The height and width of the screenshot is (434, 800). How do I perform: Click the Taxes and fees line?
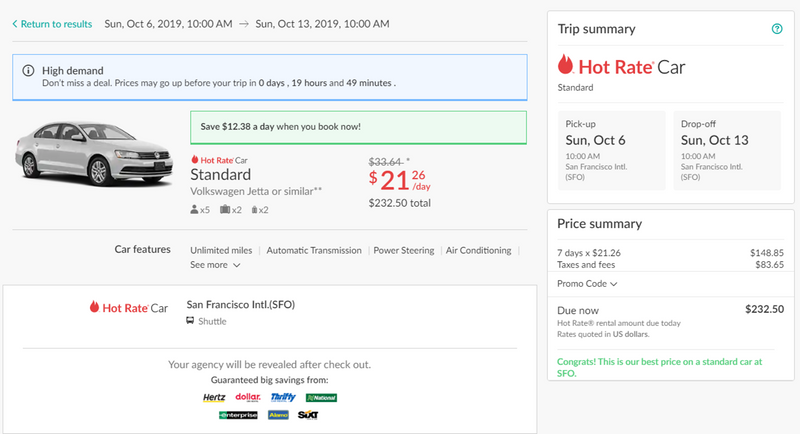(670, 265)
